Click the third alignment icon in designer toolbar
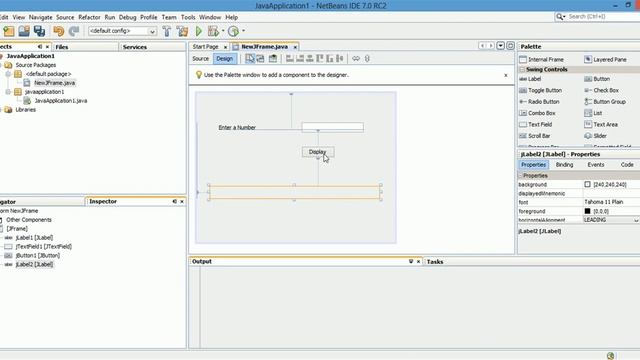Screen dimensions: 640x360 coord(310,58)
